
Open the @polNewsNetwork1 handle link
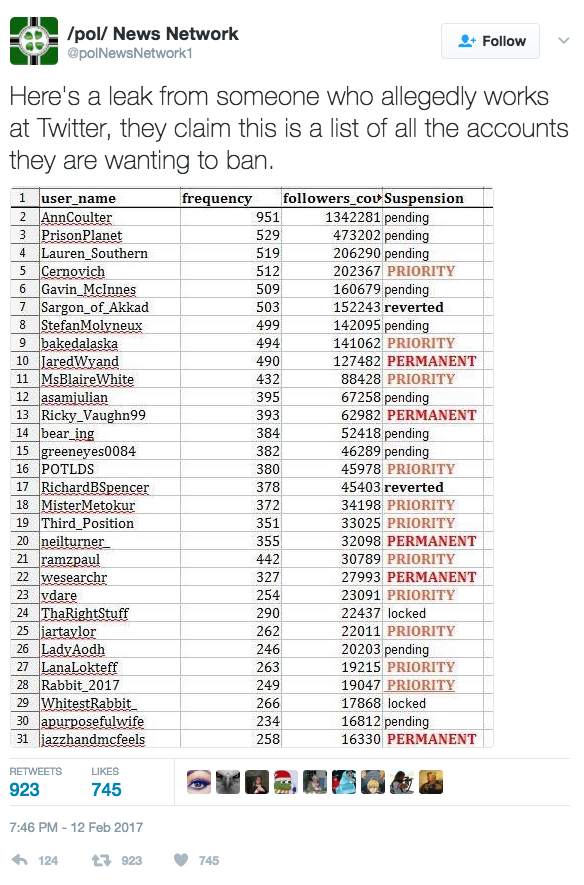(130, 54)
